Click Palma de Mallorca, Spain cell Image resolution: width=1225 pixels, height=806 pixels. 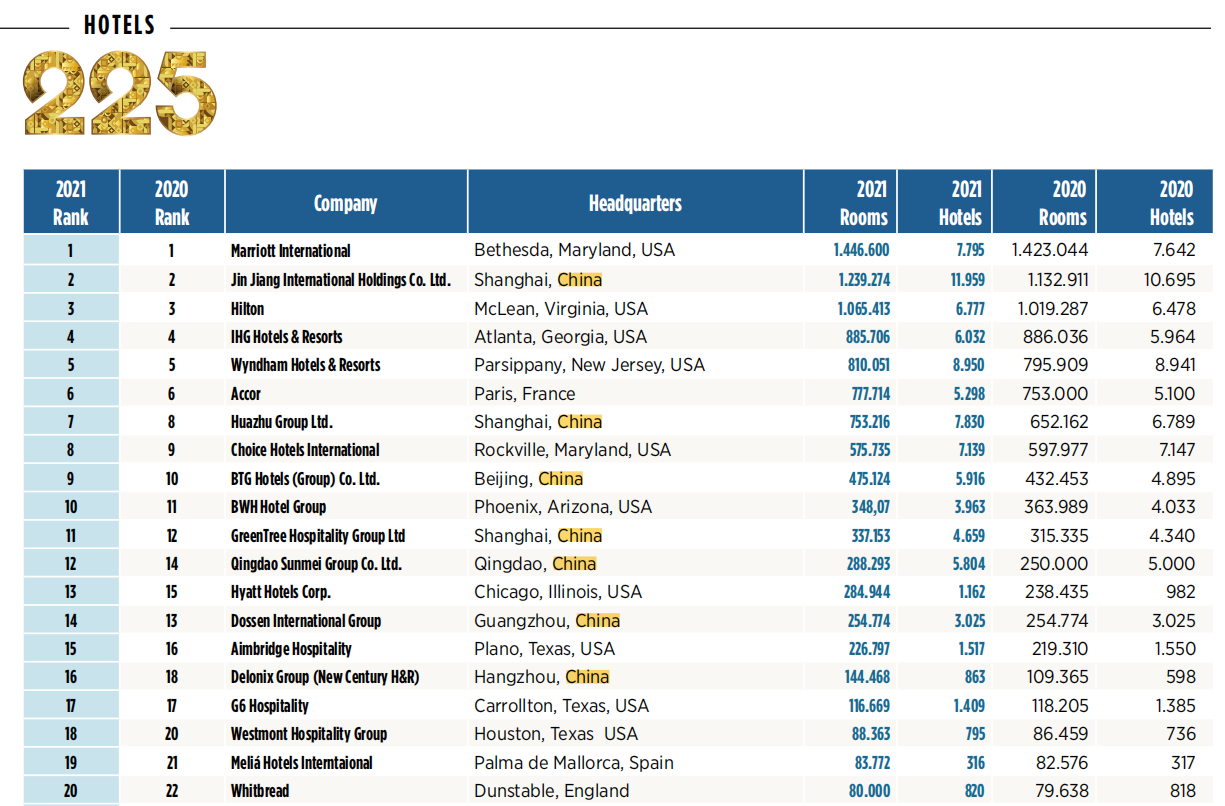coord(574,763)
